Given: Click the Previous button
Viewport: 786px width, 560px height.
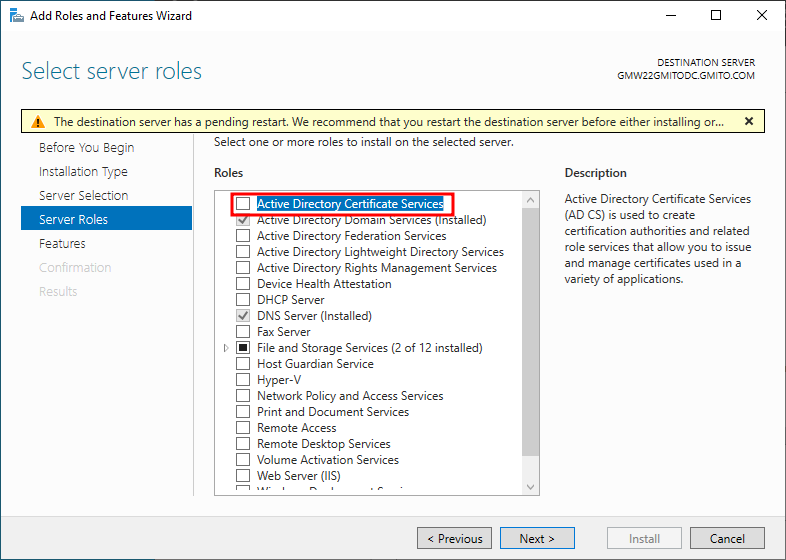Looking at the screenshot, I should 455,538.
